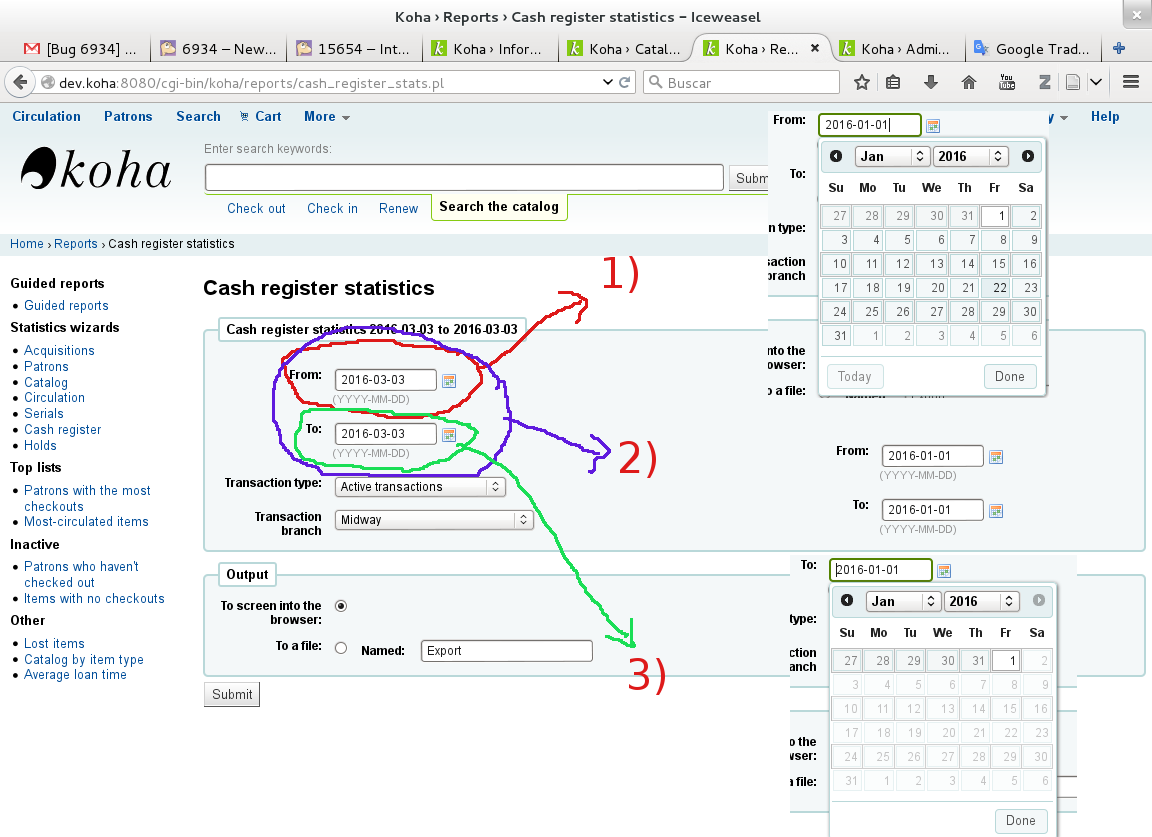Viewport: 1152px width, 837px height.
Task: Click Done in the top calendar popup
Action: 1009,377
